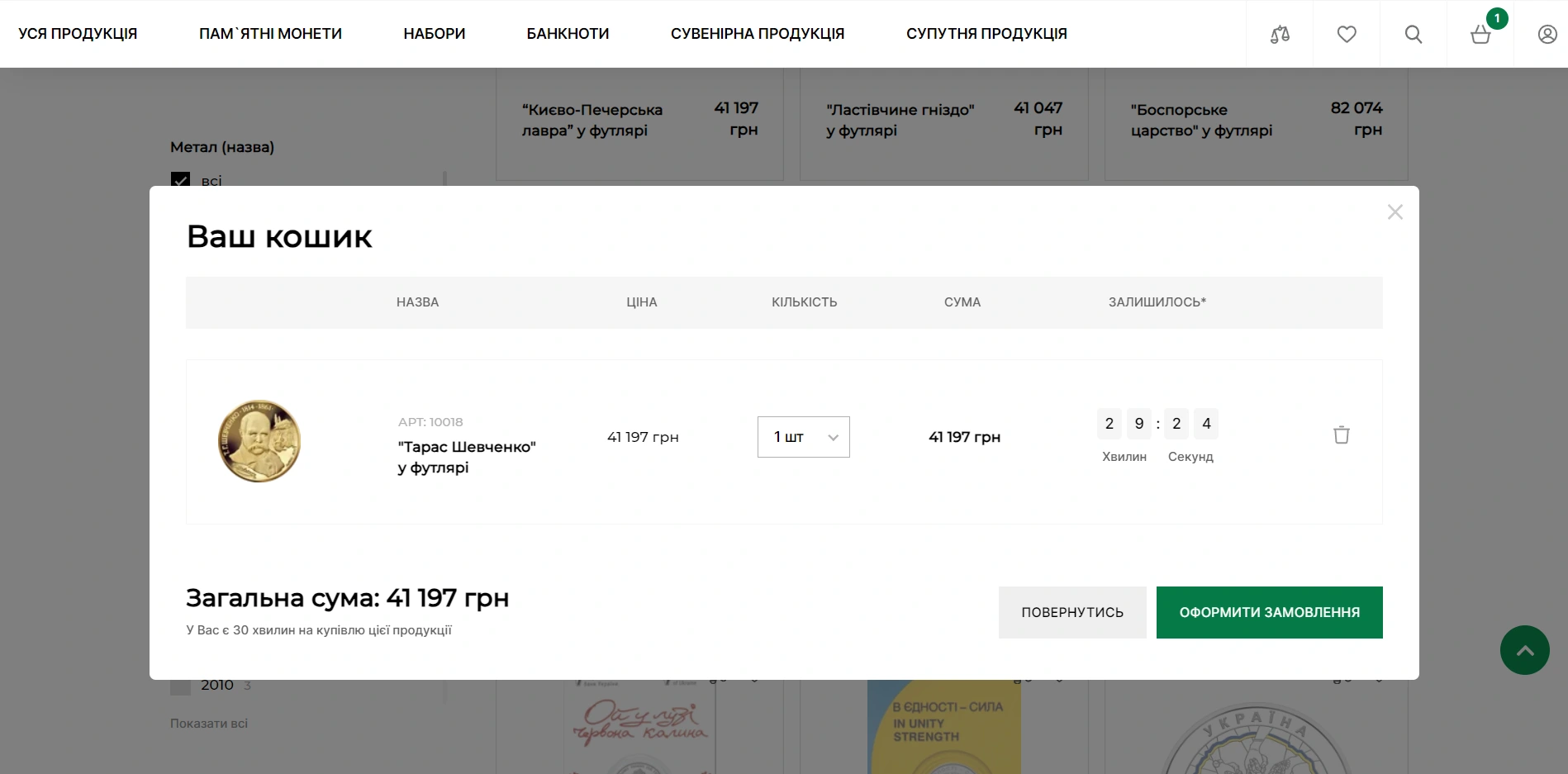This screenshot has height=774, width=1568.
Task: Open '"Тарас Шевченко" у футлярі' product name
Action: coord(467,457)
